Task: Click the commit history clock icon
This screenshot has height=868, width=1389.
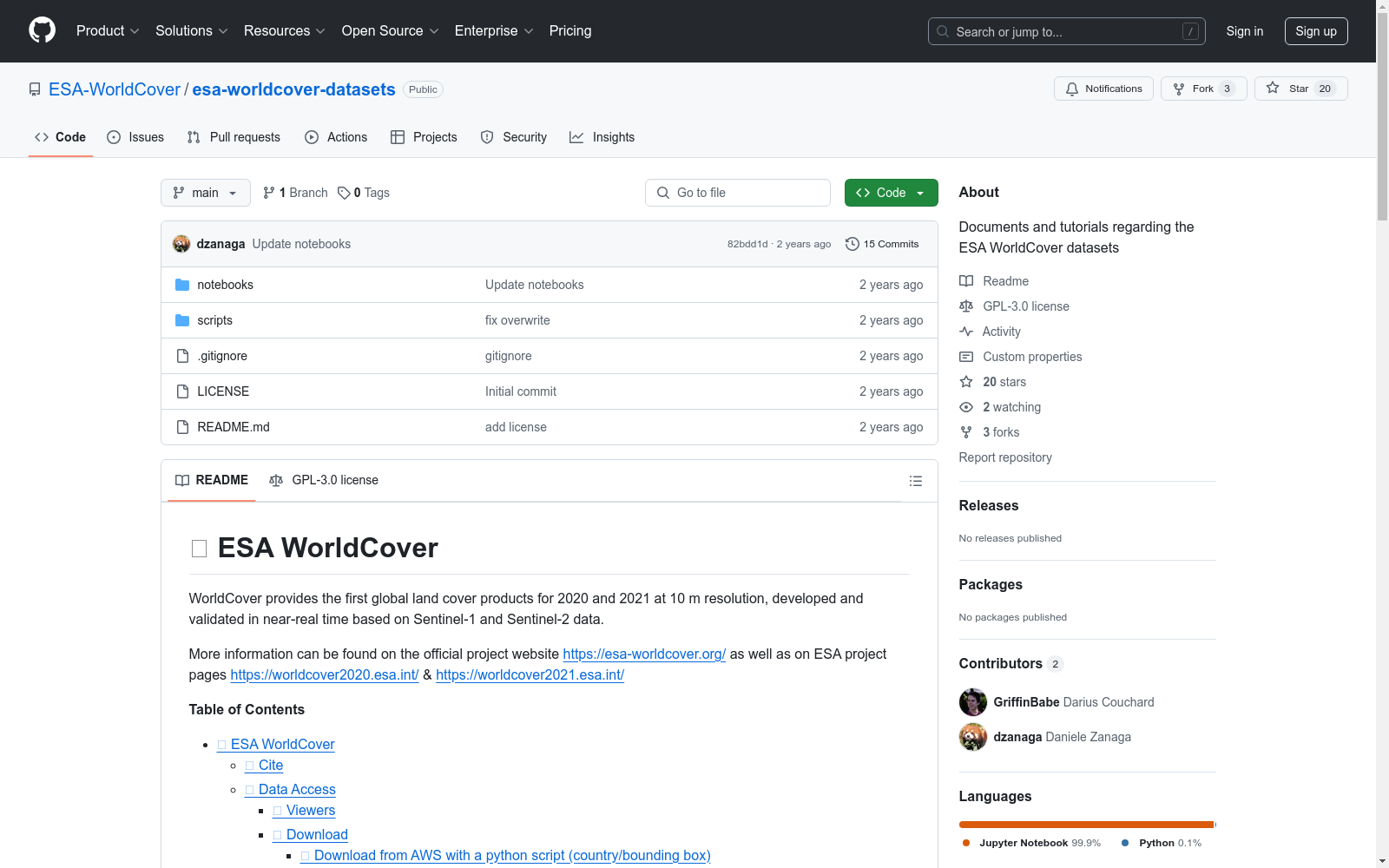Action: pyautogui.click(x=851, y=244)
